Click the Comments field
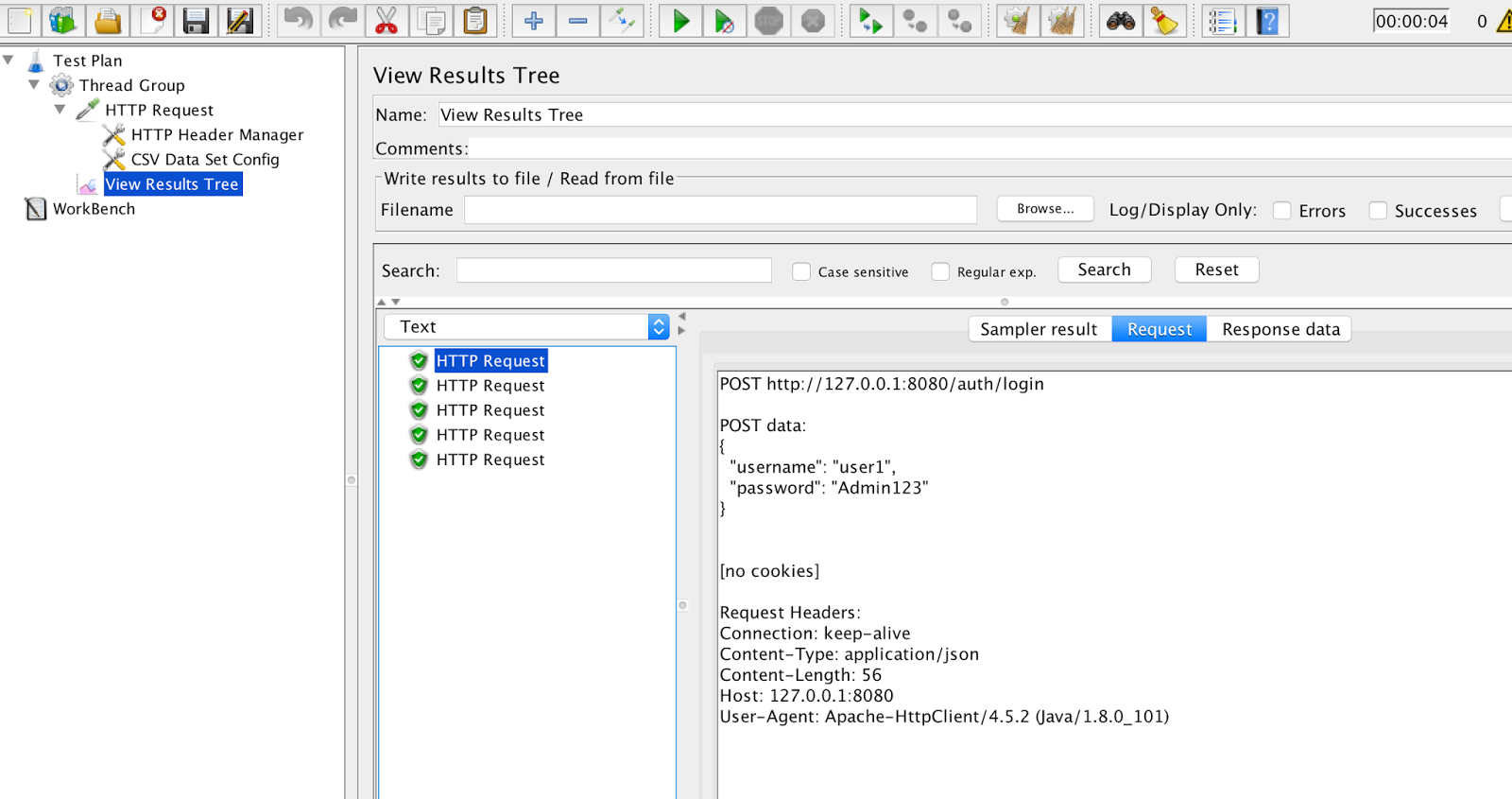Viewport: 1512px width, 799px height. 990,148
